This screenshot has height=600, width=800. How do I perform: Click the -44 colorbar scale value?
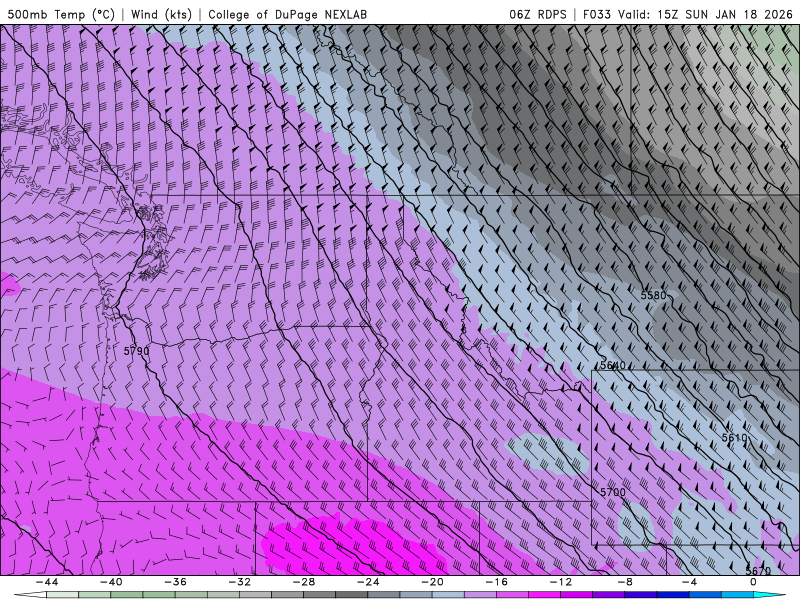pos(47,582)
